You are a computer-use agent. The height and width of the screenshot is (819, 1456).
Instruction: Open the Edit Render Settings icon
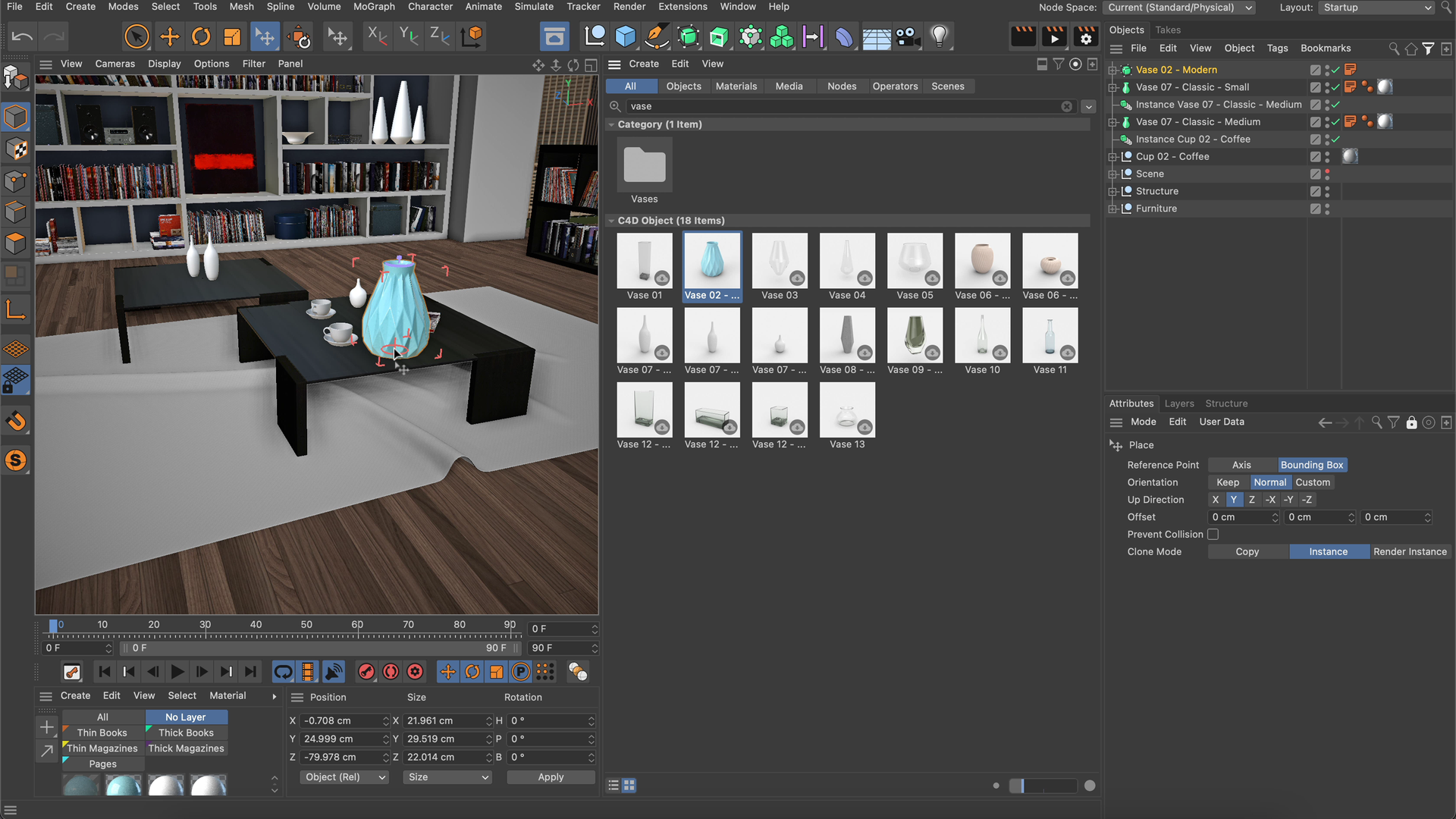1086,36
